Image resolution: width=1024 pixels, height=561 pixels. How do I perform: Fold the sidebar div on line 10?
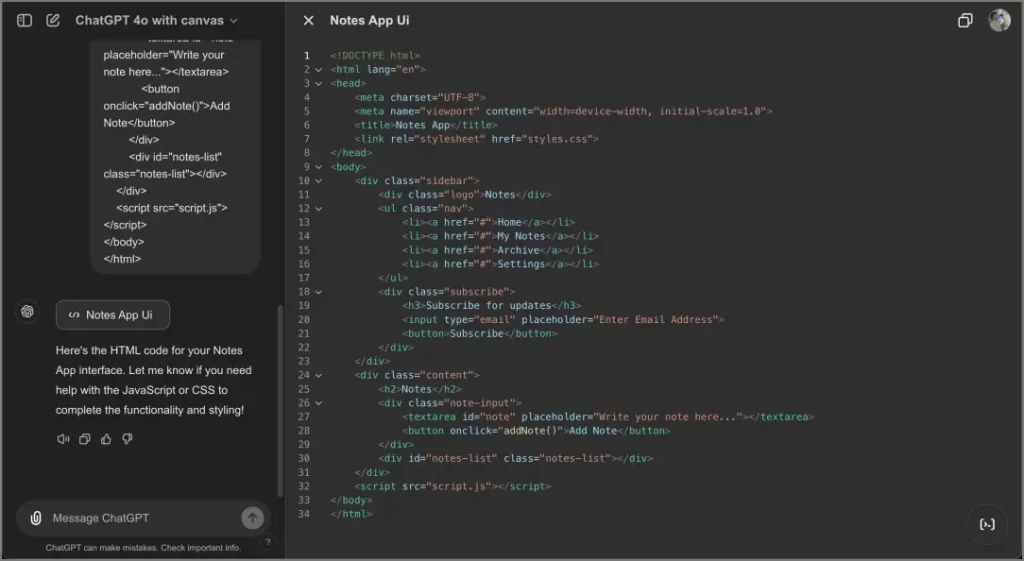coord(319,181)
